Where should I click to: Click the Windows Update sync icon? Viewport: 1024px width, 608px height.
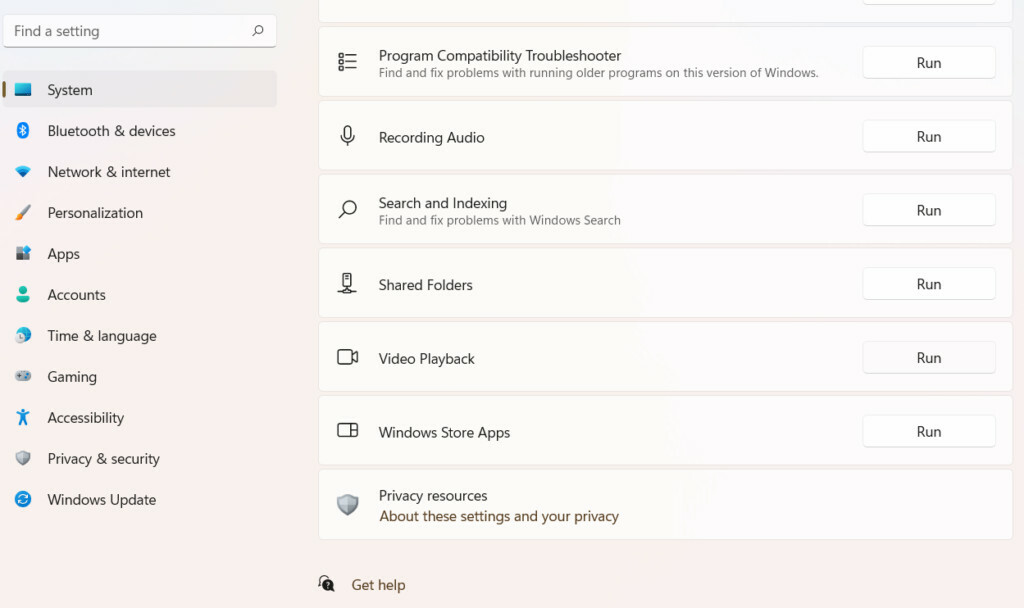[x=23, y=500]
